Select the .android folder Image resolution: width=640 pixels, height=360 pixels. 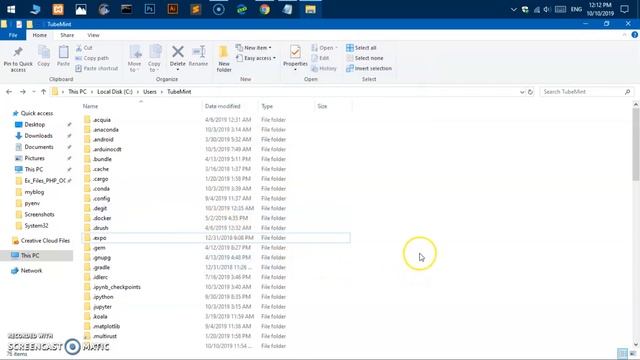[x=103, y=140]
